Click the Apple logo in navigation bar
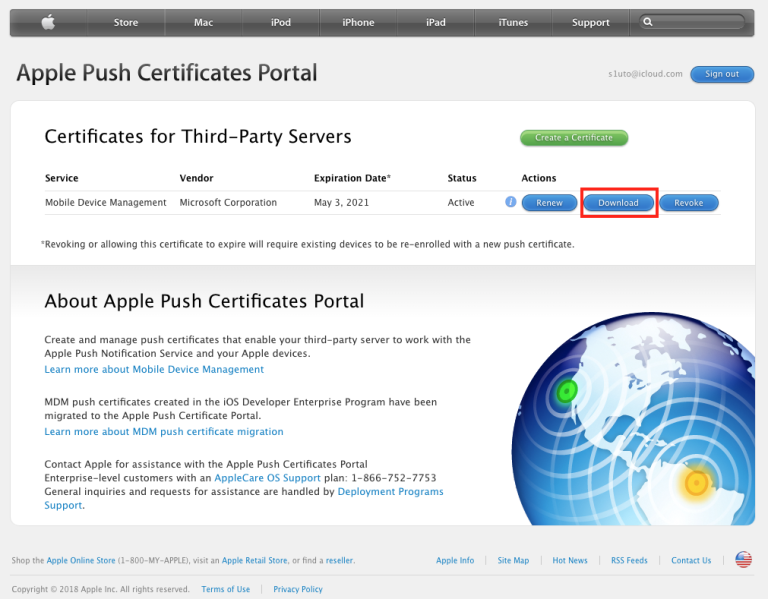Screen dimensions: 768x599 pyautogui.click(x=47, y=22)
